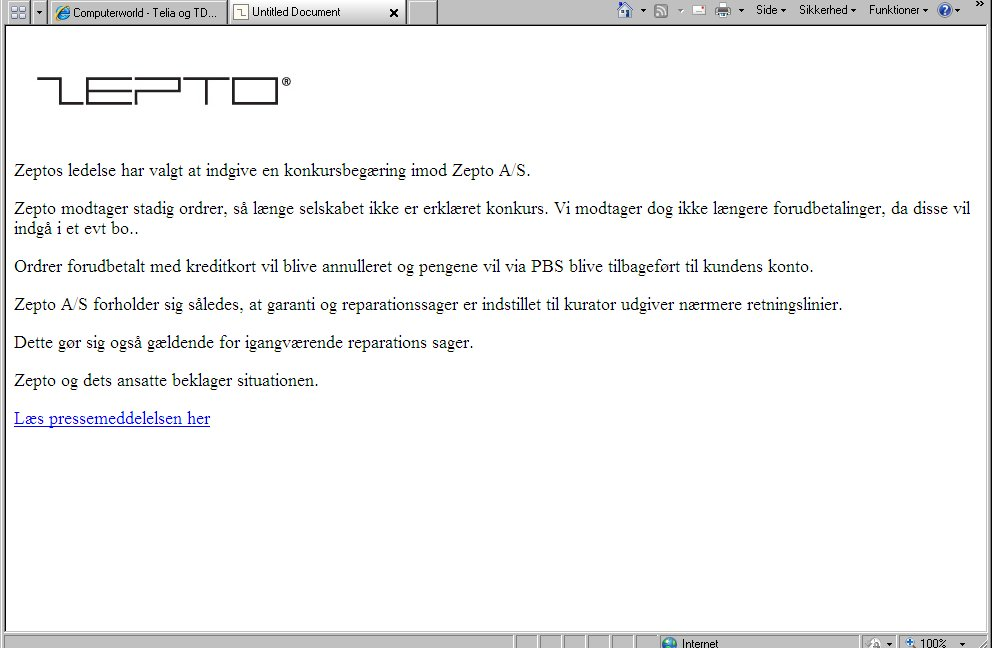
Task: Click the Read Mail envelope icon
Action: click(x=699, y=10)
